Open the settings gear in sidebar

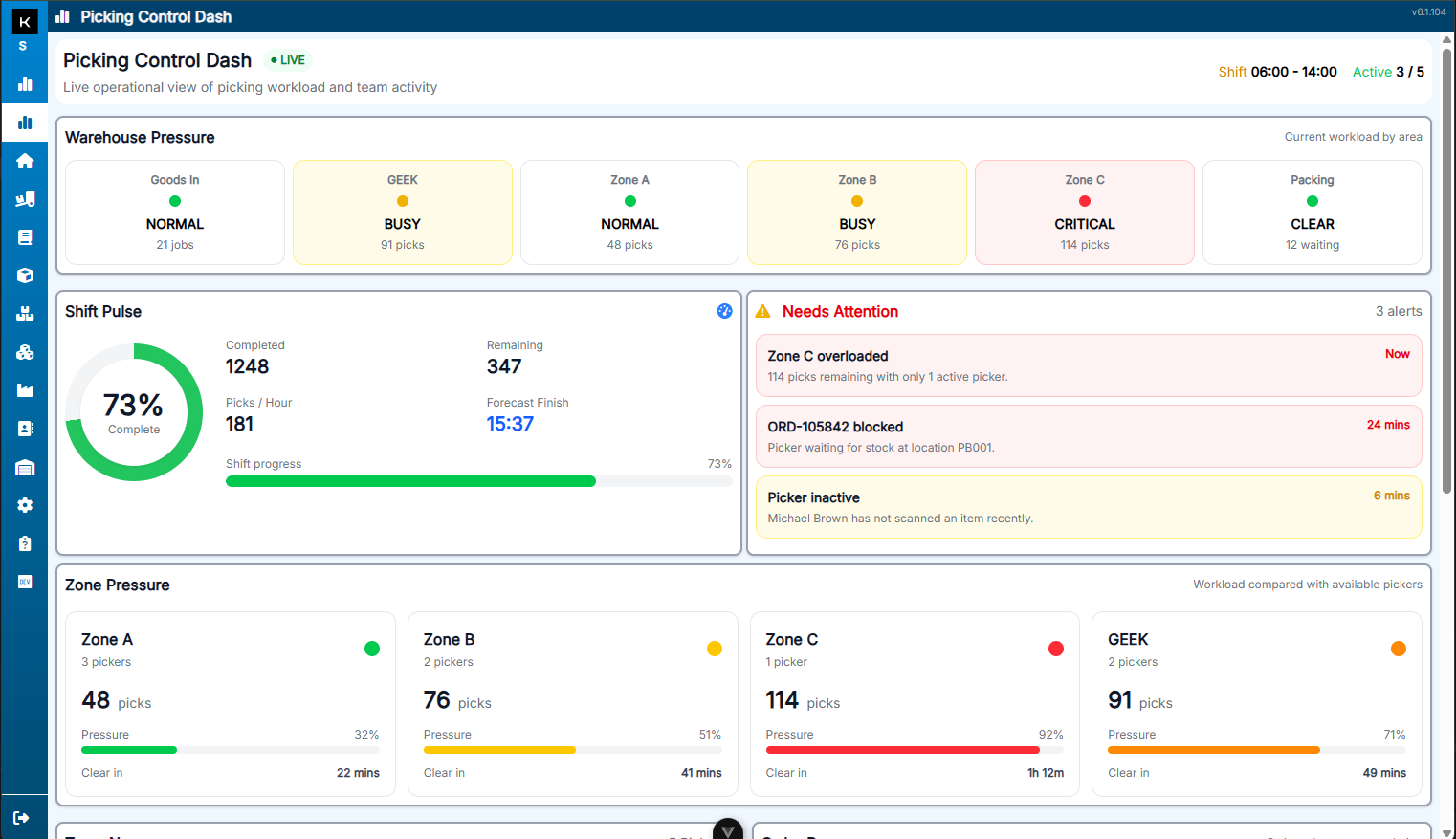click(25, 505)
